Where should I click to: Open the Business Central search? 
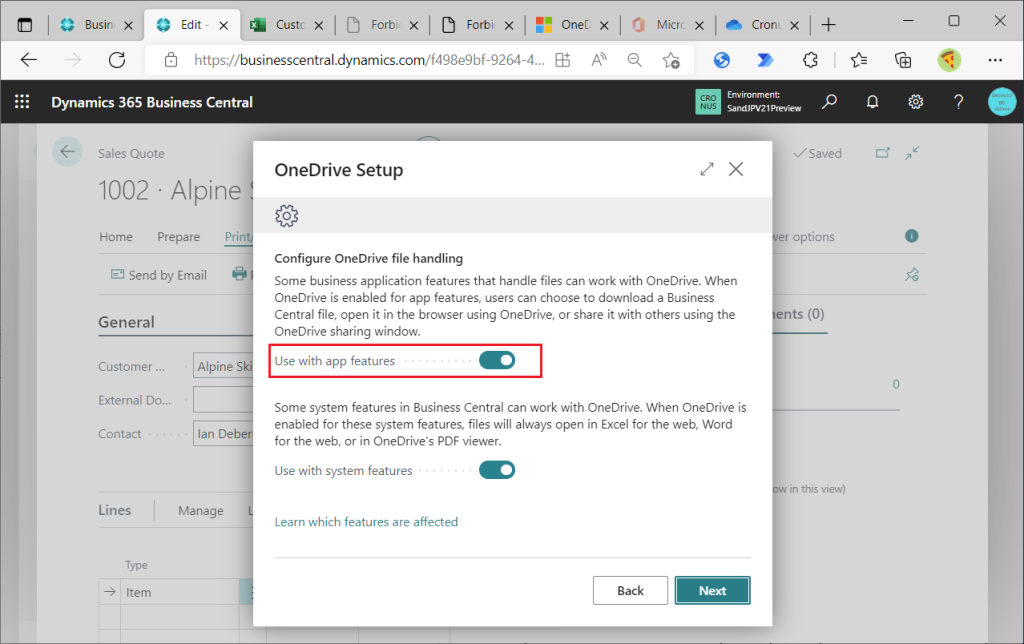829,102
